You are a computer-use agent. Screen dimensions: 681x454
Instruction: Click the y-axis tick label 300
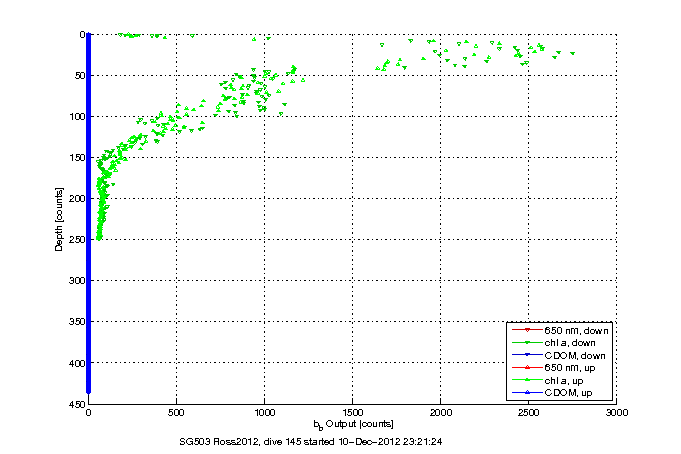[77, 281]
